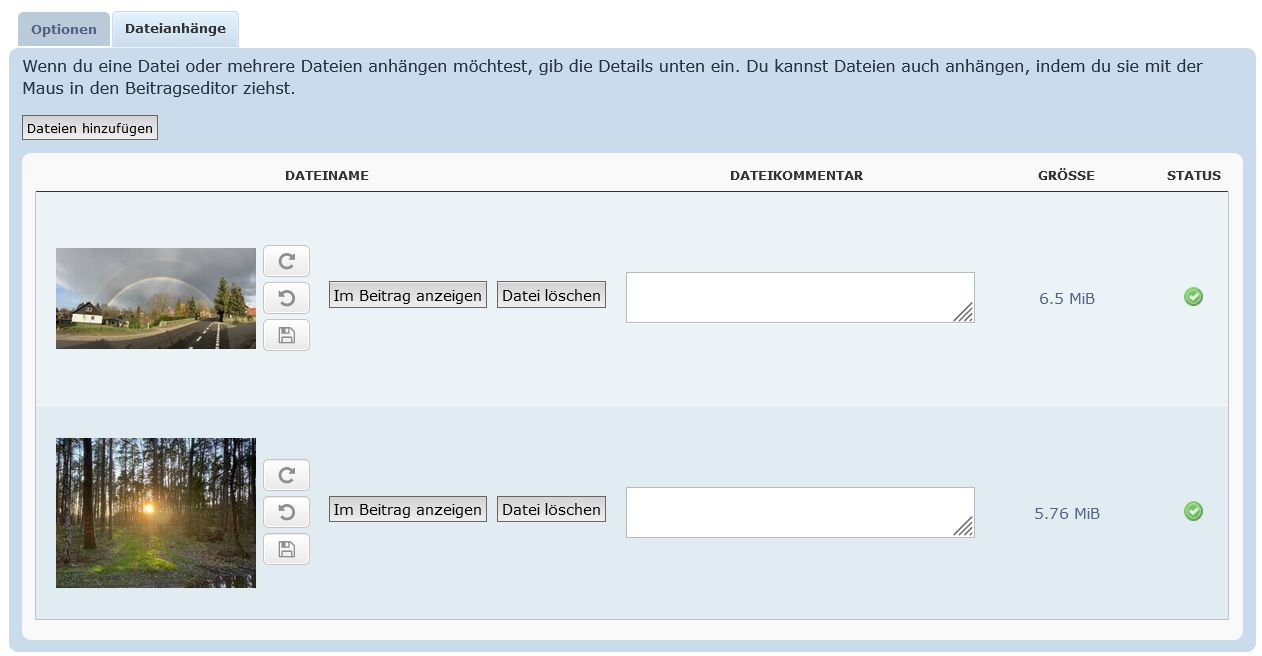
Task: Click the green status checkmark for 6.5 MiB file
Action: [1193, 297]
